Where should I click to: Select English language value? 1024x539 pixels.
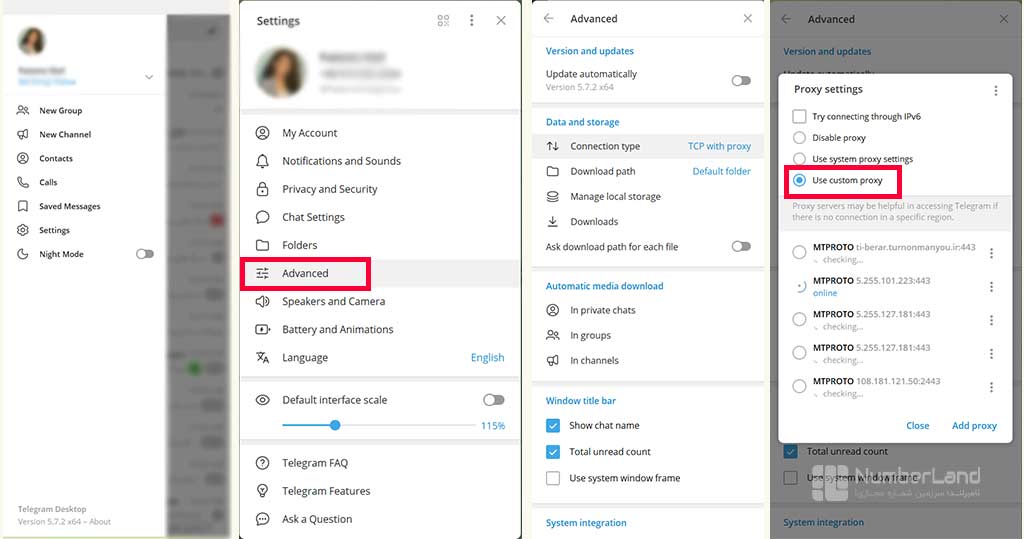point(487,357)
